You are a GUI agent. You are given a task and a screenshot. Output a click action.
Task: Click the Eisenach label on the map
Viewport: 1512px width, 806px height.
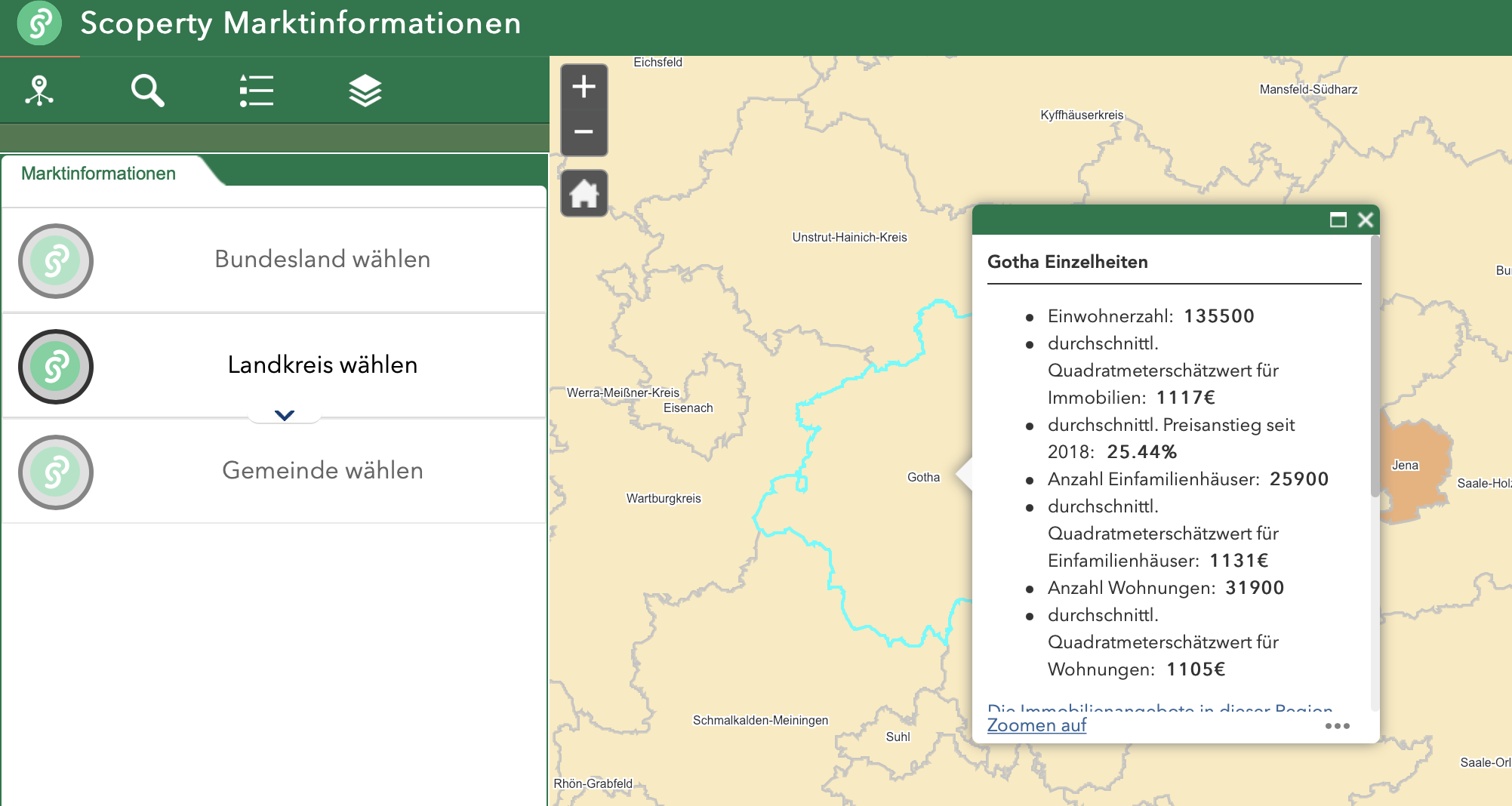point(688,408)
